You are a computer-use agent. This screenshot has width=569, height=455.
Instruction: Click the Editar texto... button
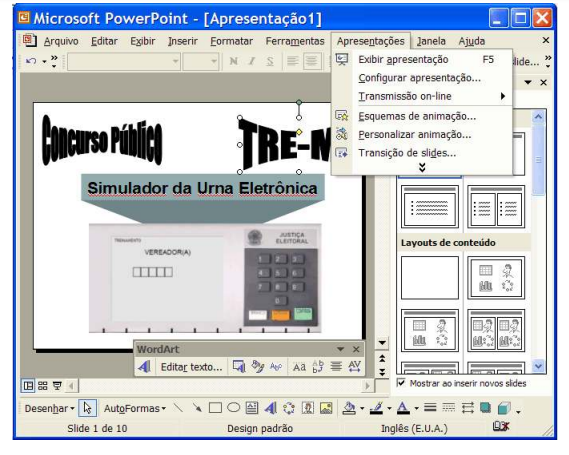coord(191,367)
